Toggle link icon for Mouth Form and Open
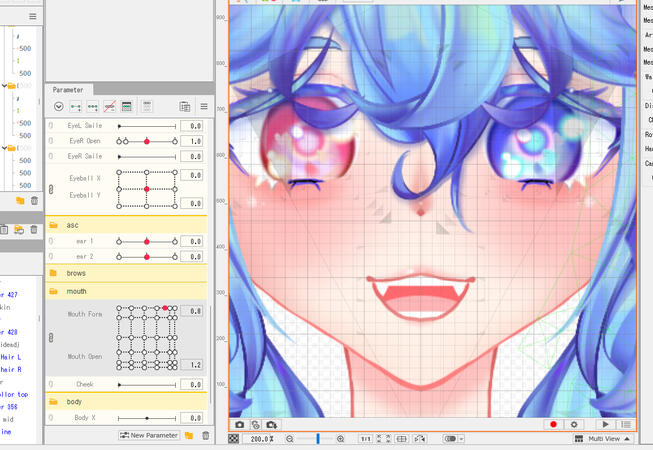This screenshot has width=653, height=450. (52, 338)
